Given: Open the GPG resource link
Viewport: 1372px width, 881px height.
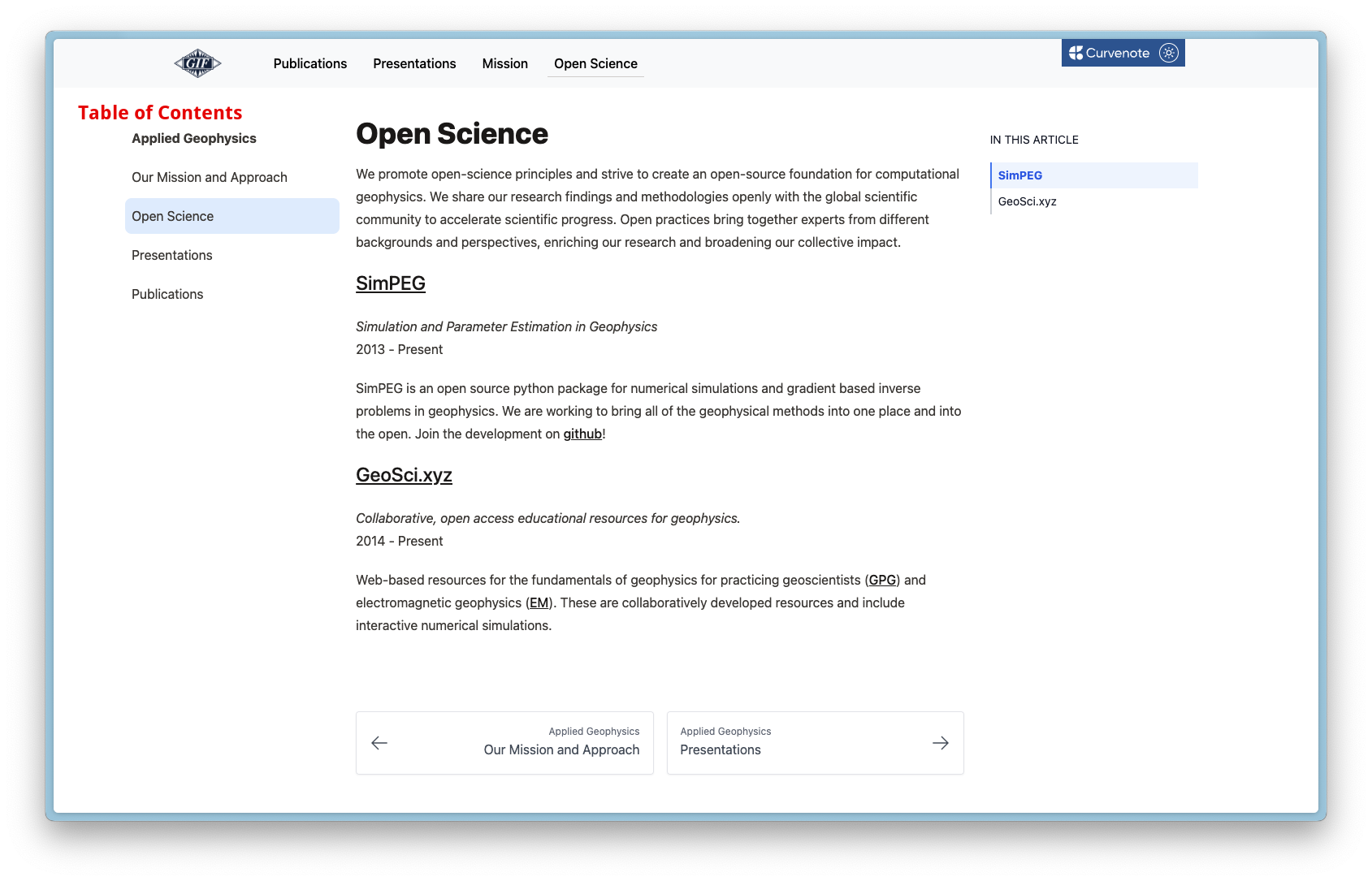Looking at the screenshot, I should 882,580.
